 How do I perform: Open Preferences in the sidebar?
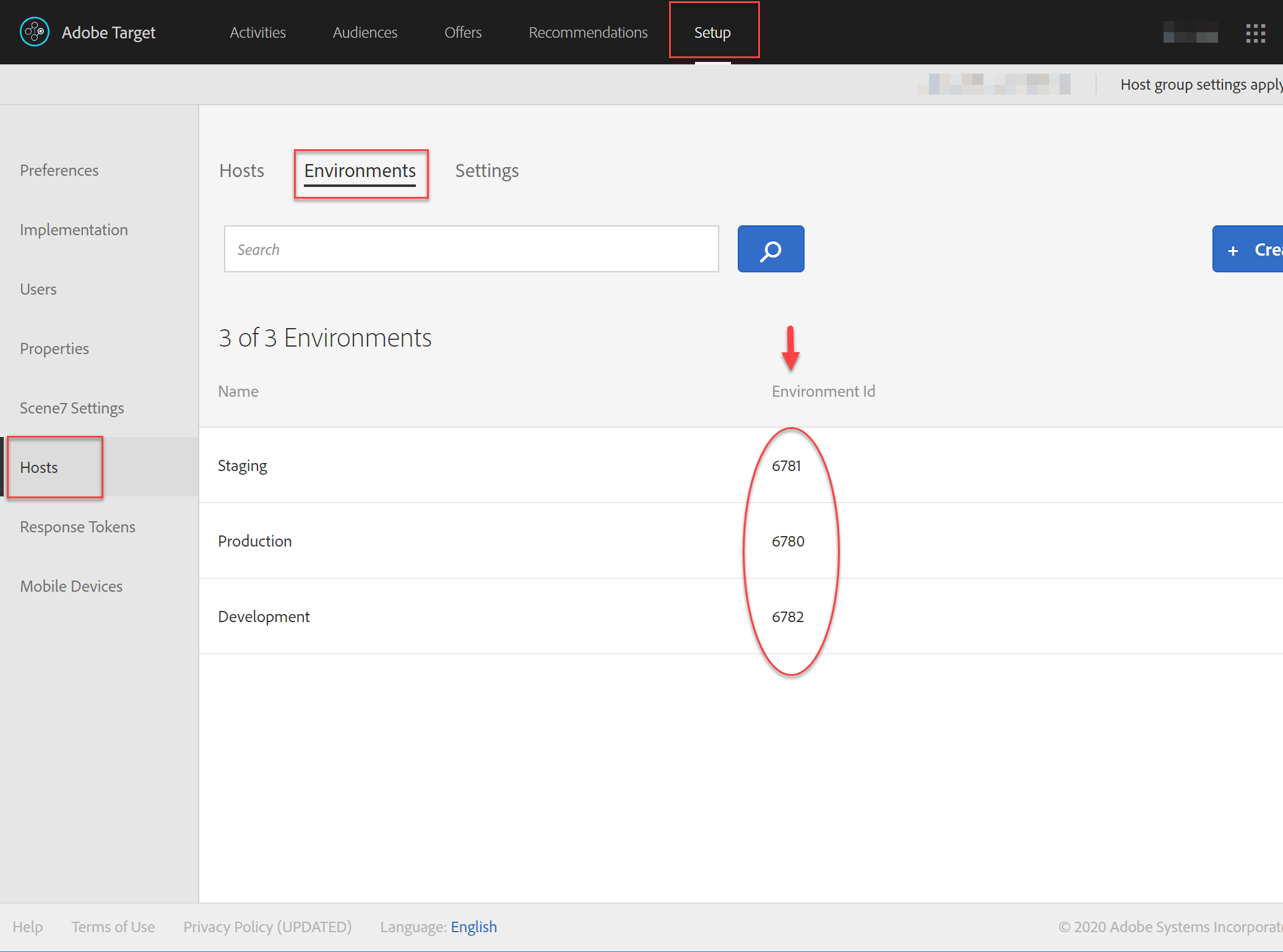click(x=59, y=170)
